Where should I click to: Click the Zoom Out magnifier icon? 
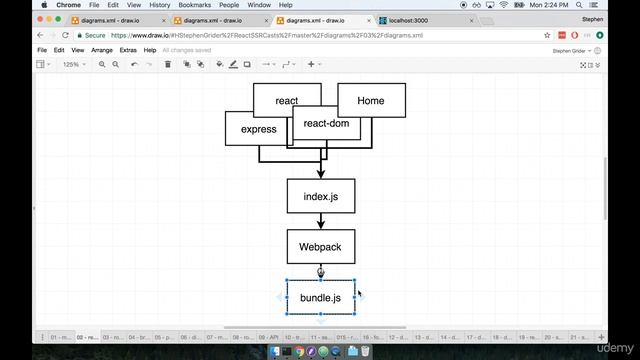point(116,64)
